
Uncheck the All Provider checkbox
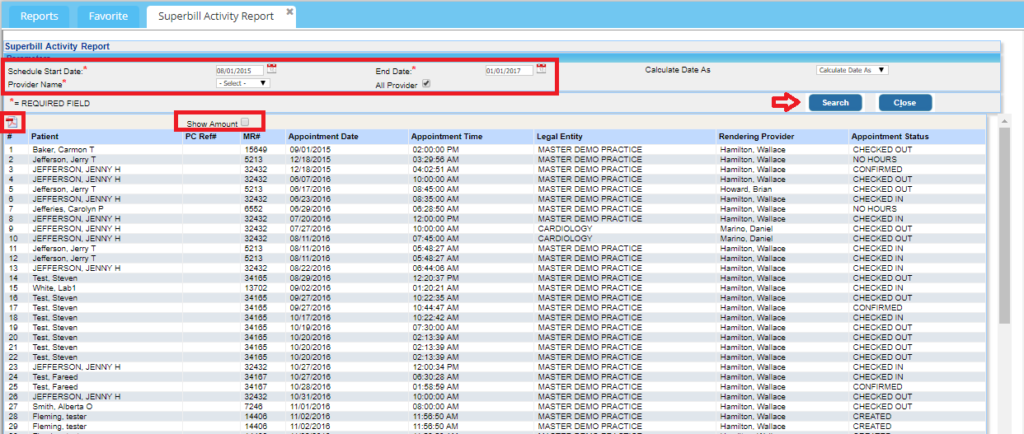(426, 84)
